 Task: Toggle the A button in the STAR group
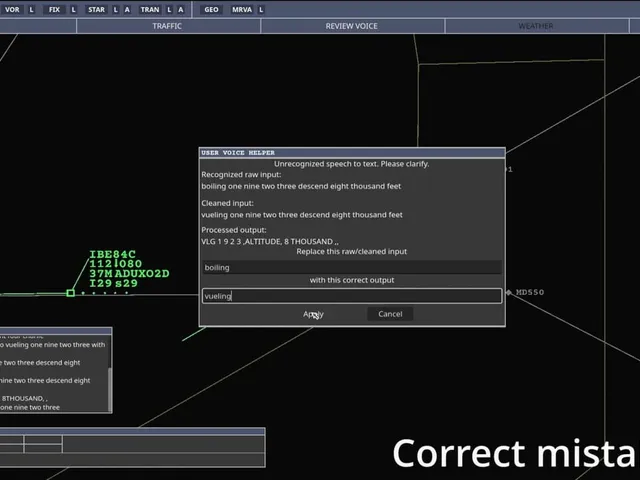point(127,9)
